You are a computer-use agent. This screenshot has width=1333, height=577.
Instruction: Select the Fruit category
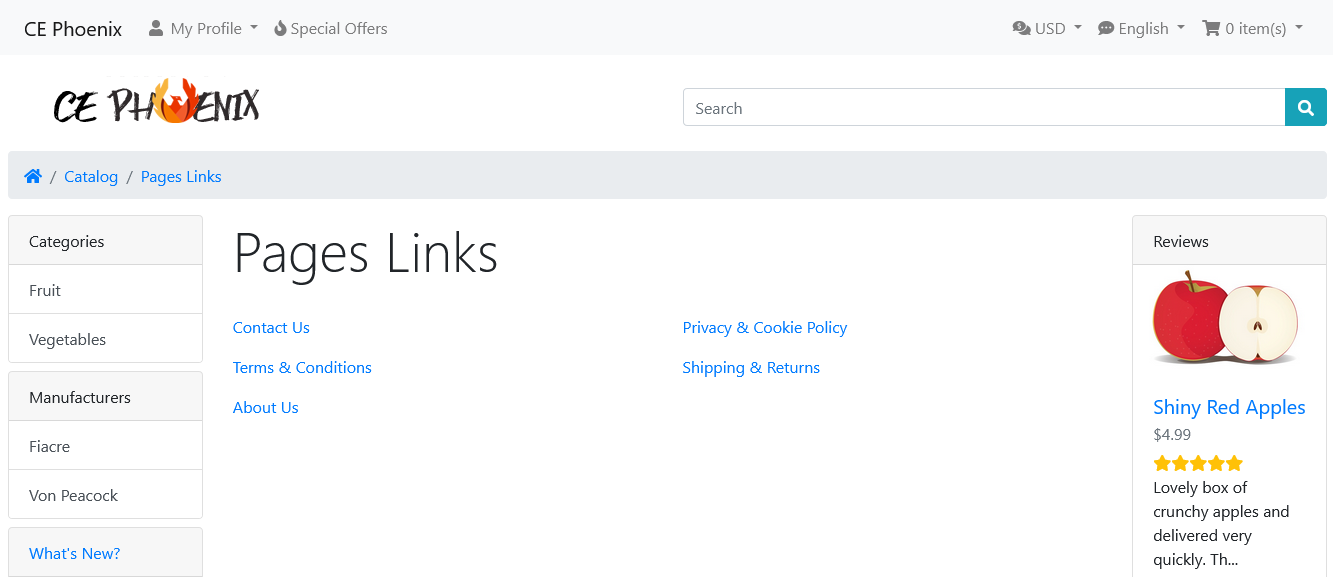(x=105, y=290)
